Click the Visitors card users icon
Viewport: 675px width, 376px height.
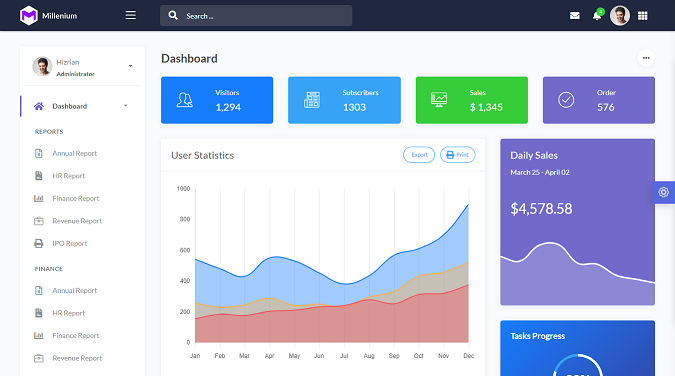point(185,100)
